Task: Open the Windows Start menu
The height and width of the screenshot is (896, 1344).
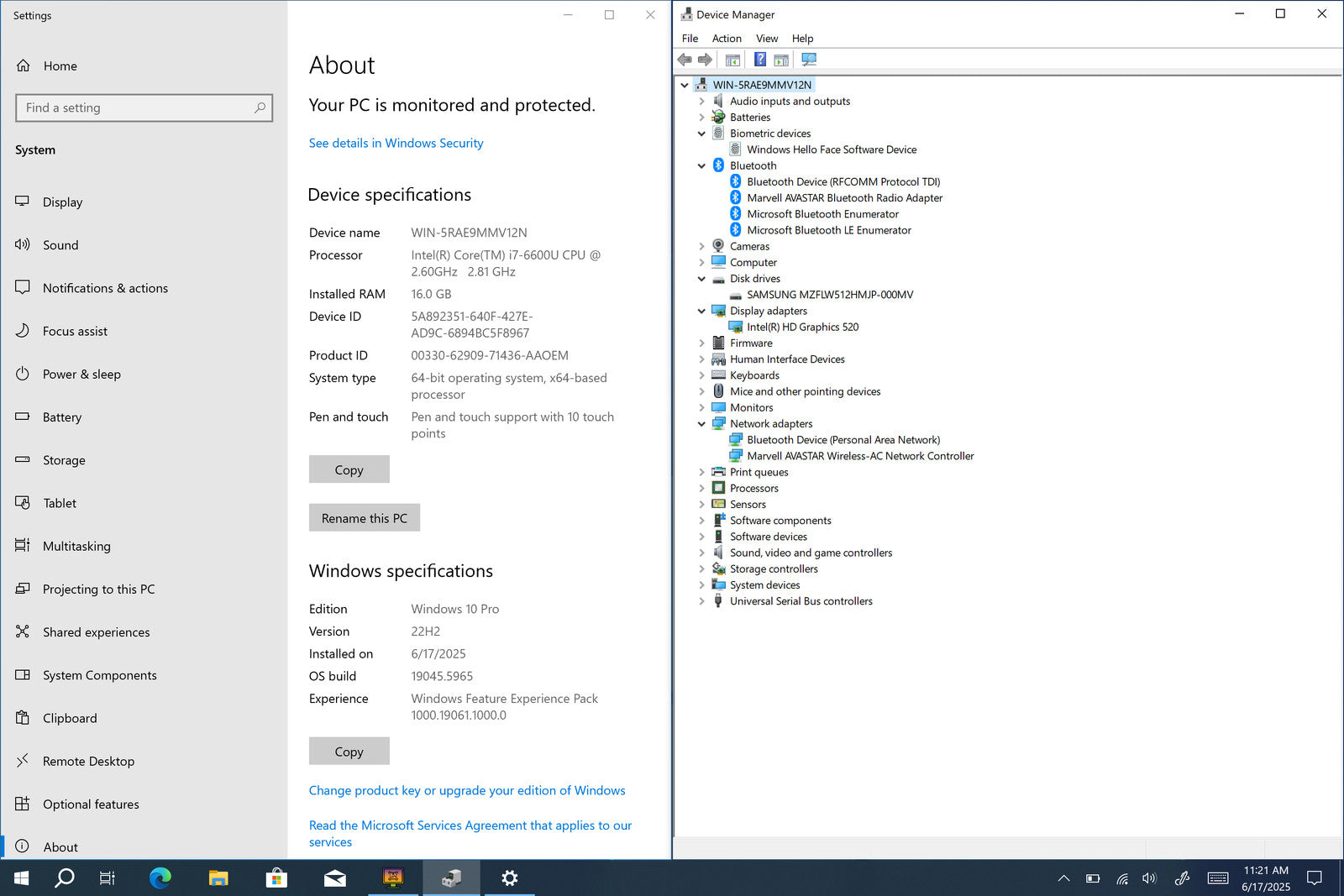Action: pos(22,878)
